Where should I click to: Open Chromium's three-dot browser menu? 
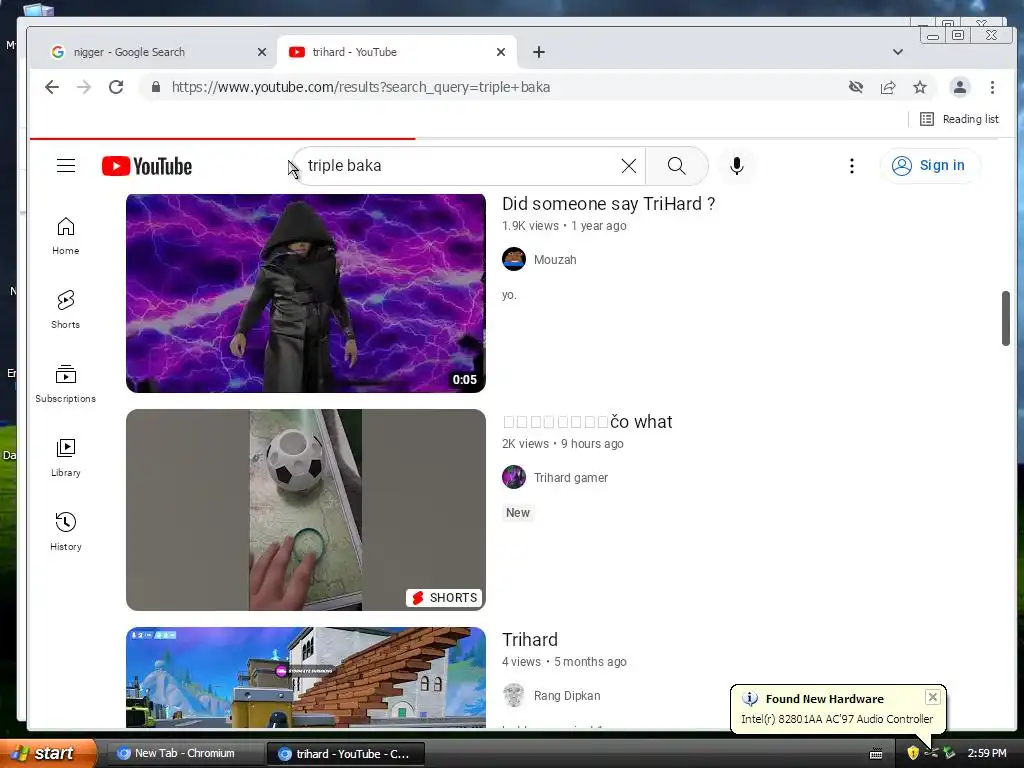(992, 87)
